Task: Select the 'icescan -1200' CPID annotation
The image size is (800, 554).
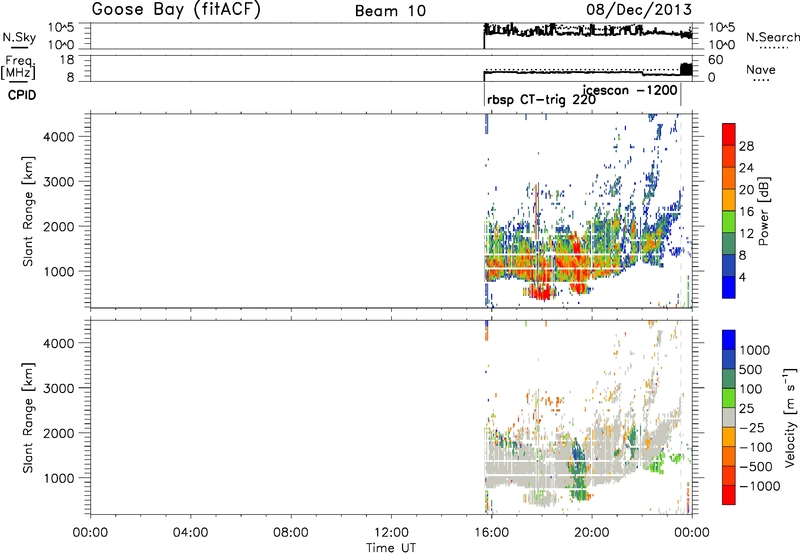Action: point(630,90)
